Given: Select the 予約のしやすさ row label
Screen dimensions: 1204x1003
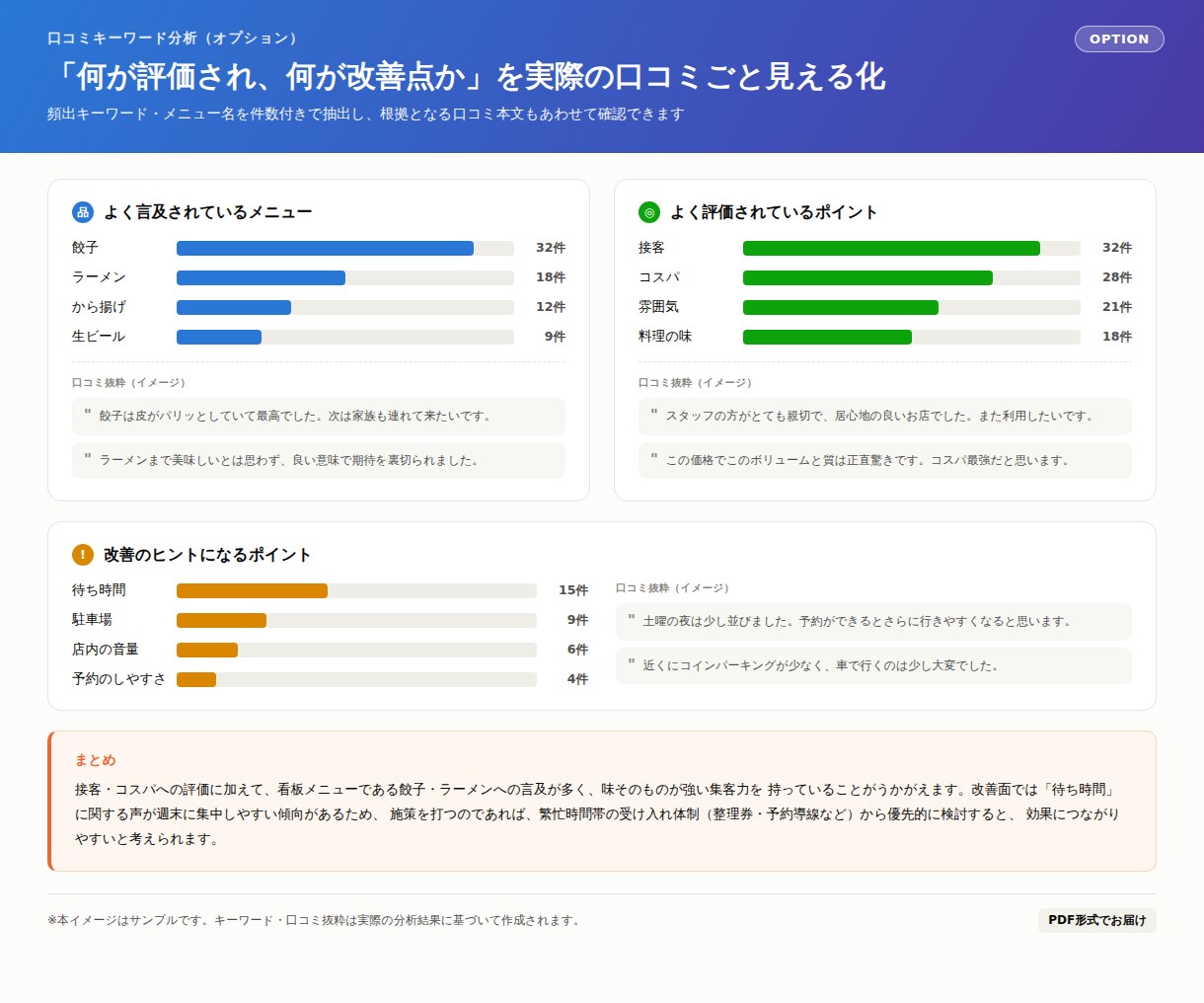Looking at the screenshot, I should tap(118, 679).
